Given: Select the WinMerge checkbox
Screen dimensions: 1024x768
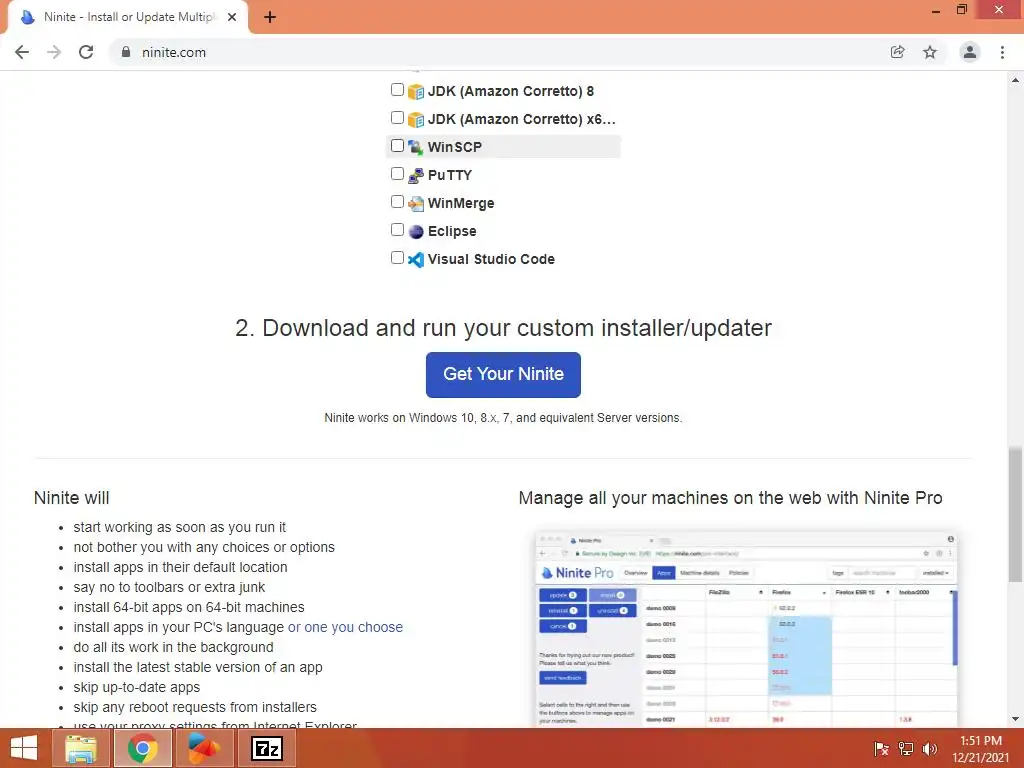Looking at the screenshot, I should pyautogui.click(x=397, y=202).
